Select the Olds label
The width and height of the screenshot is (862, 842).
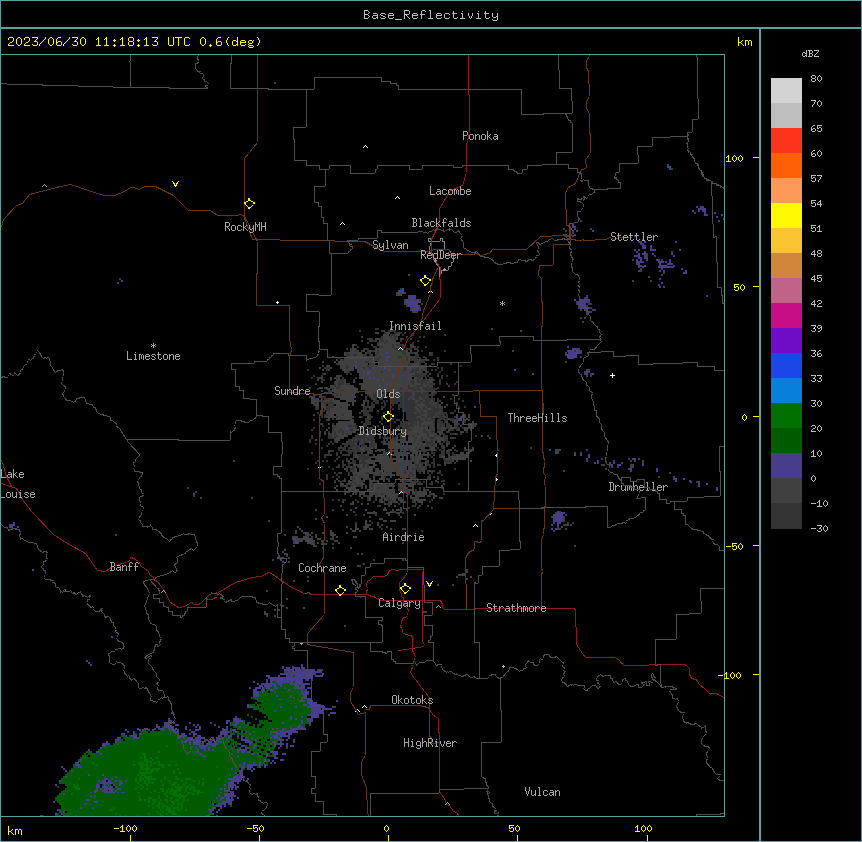388,394
